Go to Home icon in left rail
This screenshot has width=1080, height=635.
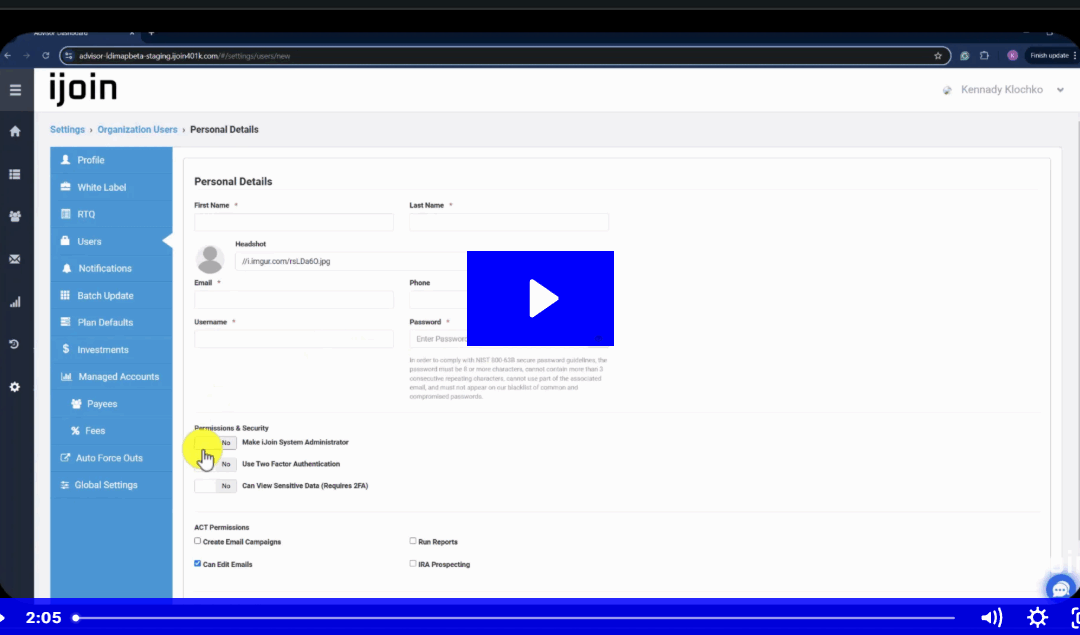pyautogui.click(x=14, y=132)
